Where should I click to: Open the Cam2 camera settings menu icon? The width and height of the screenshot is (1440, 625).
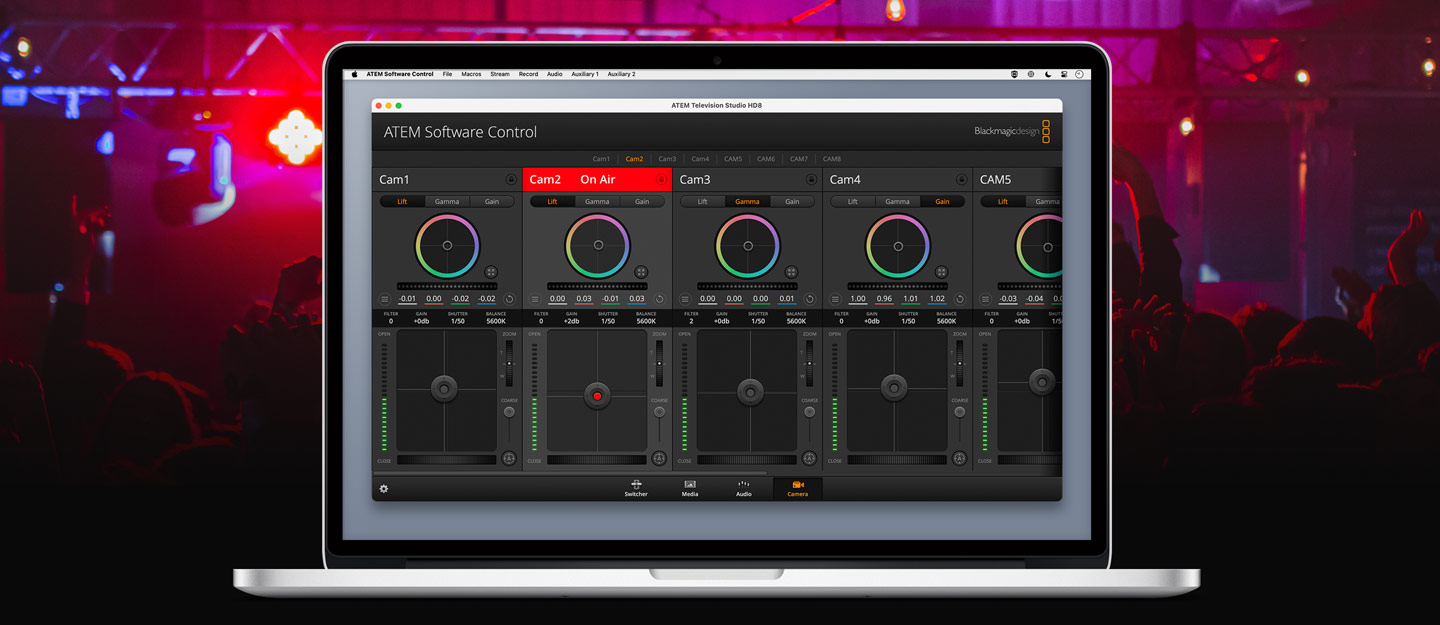point(534,299)
